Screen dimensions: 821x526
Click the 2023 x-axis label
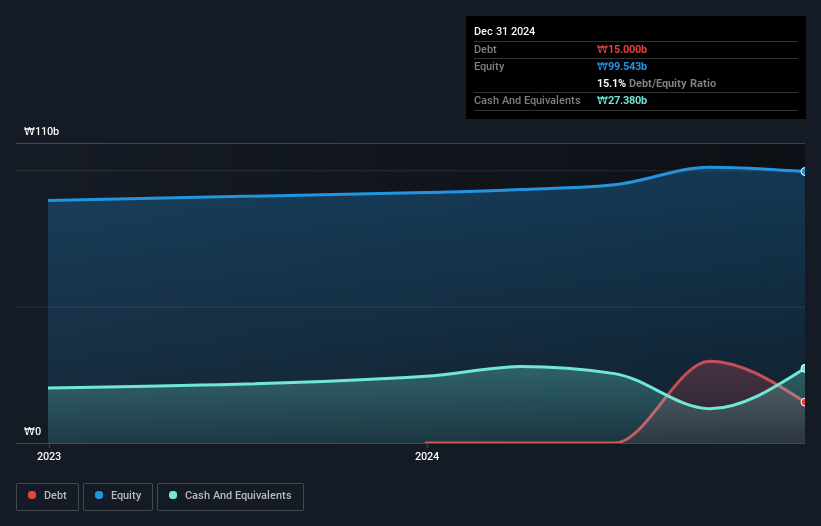49,456
